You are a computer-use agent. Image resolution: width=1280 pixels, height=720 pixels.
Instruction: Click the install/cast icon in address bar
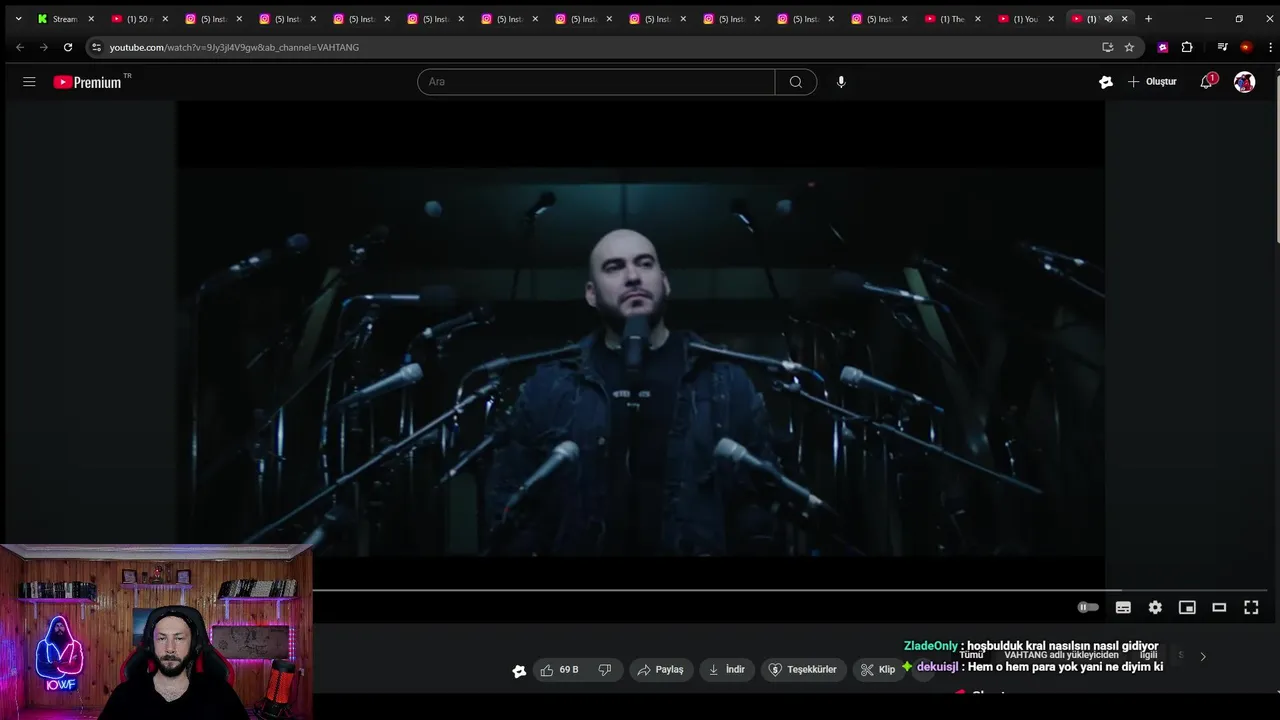1107,47
